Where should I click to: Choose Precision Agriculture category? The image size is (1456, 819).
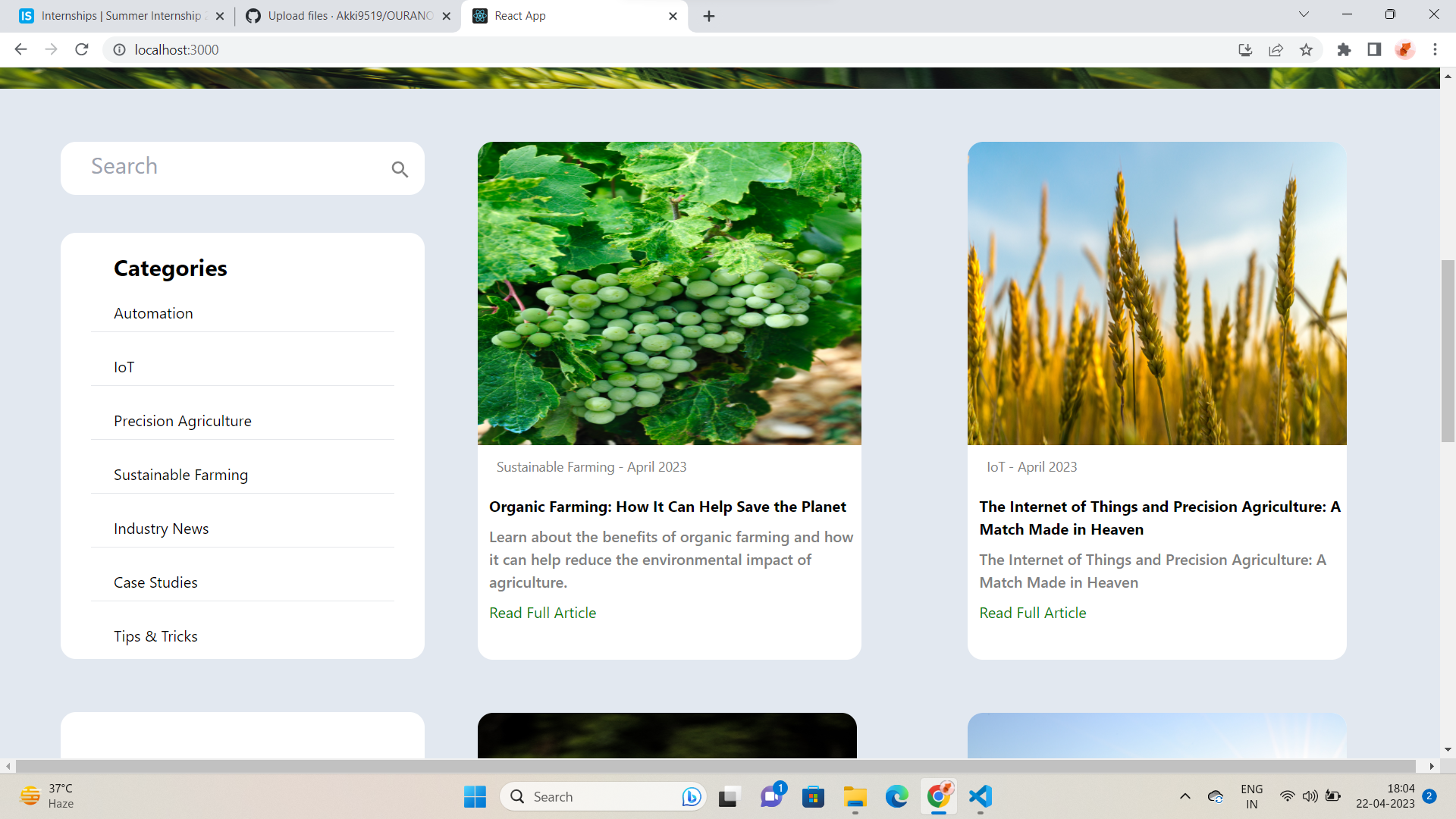(183, 421)
